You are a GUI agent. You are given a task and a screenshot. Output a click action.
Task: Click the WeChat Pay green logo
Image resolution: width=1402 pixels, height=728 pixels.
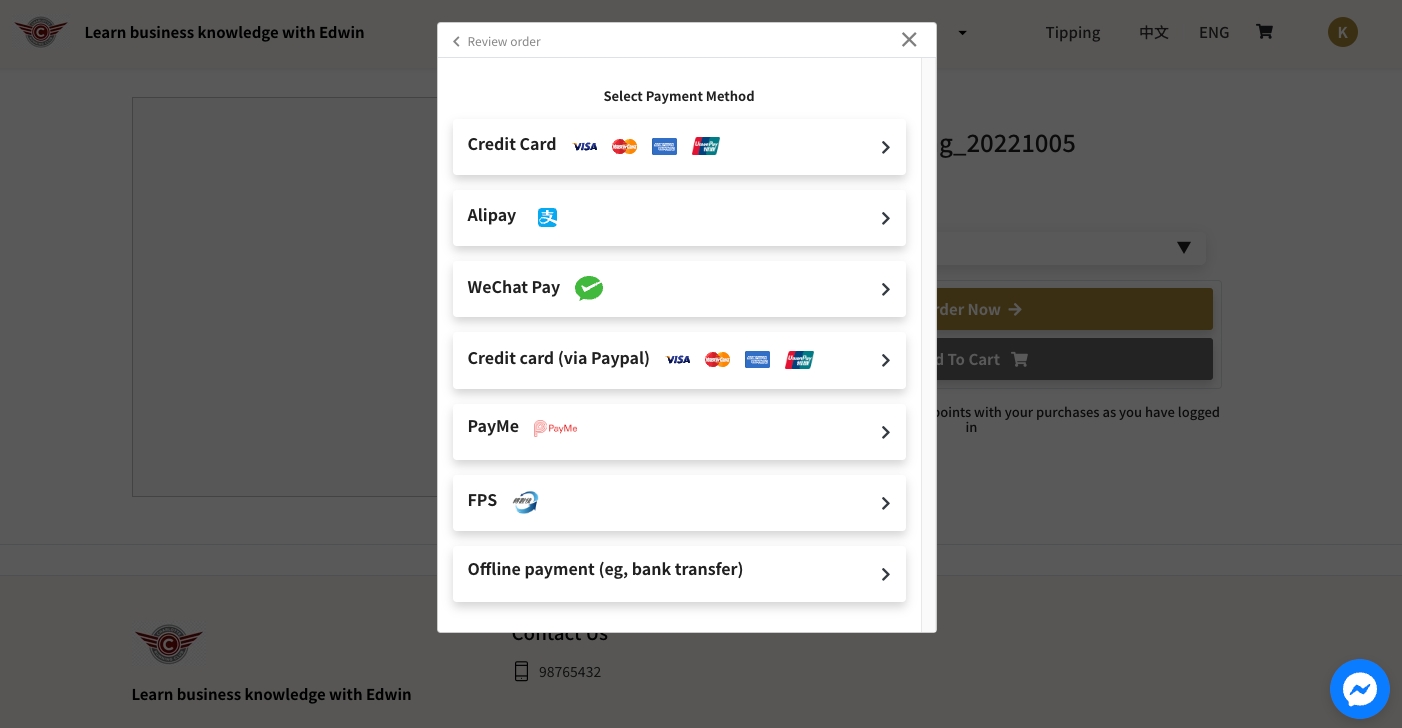(x=589, y=288)
